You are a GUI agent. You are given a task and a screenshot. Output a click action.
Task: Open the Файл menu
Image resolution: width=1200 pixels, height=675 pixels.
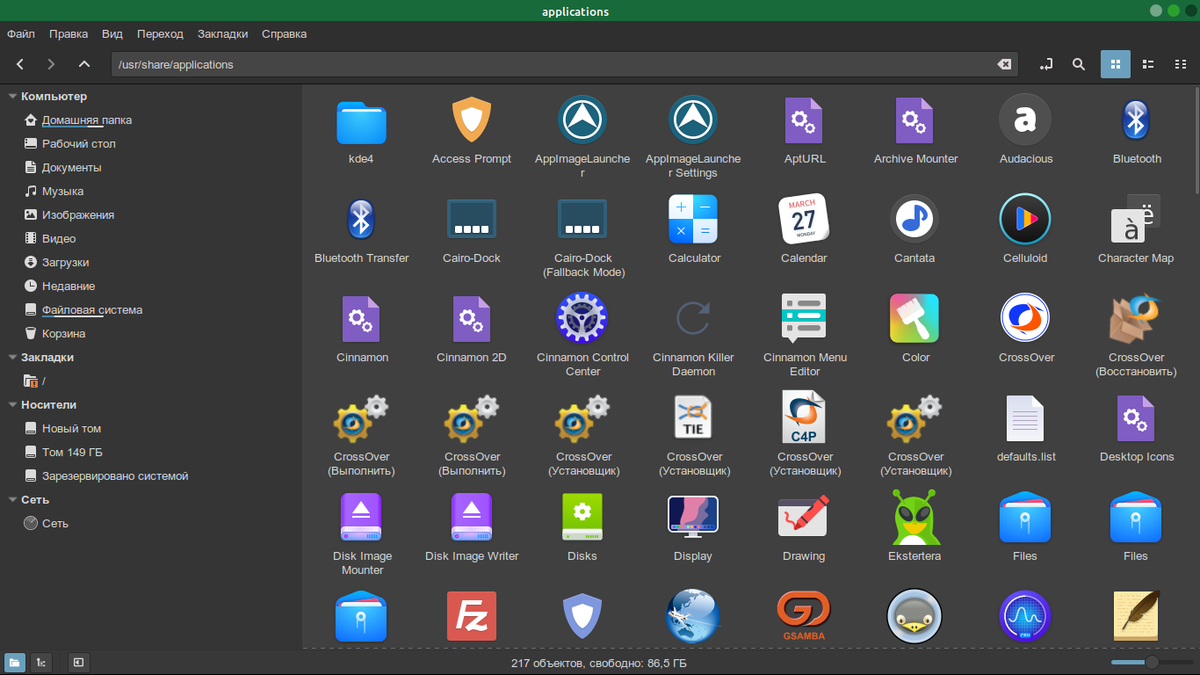pyautogui.click(x=21, y=34)
